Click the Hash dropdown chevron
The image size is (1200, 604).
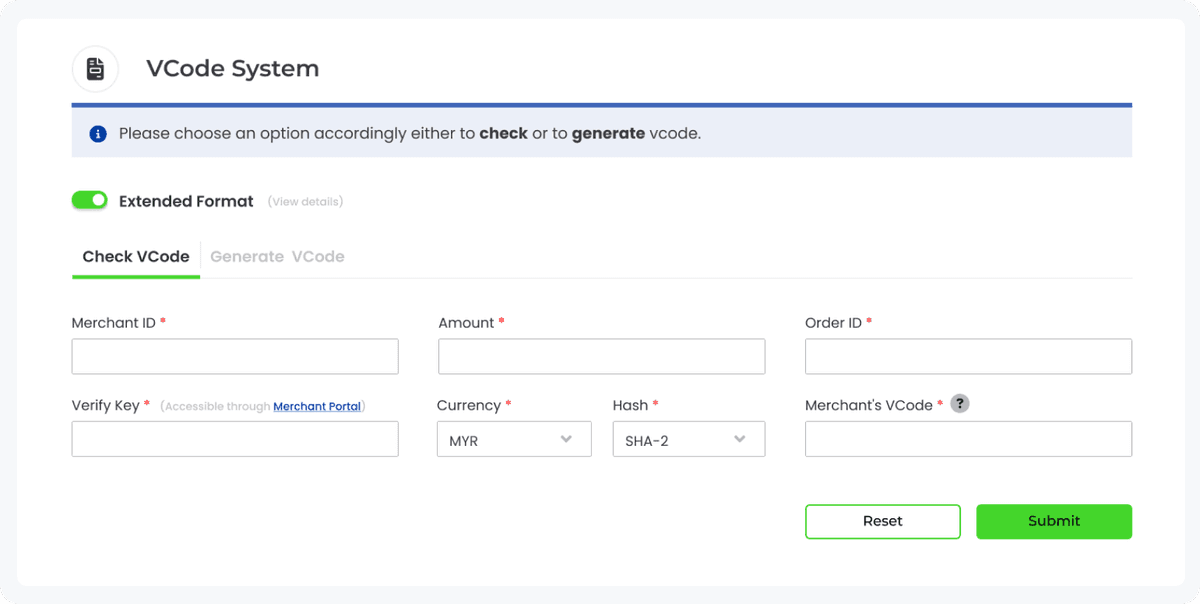pyautogui.click(x=739, y=438)
